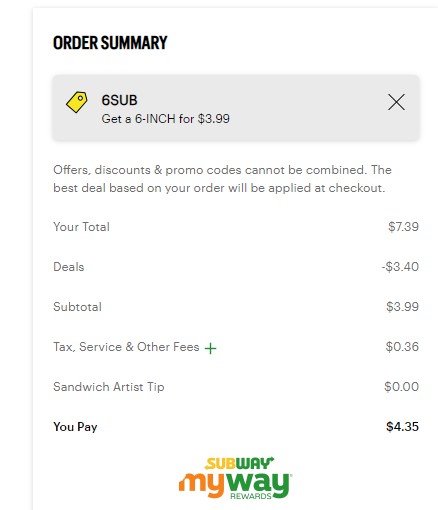Click the You Pay label
Screen dimensions: 438x510
(x=75, y=427)
